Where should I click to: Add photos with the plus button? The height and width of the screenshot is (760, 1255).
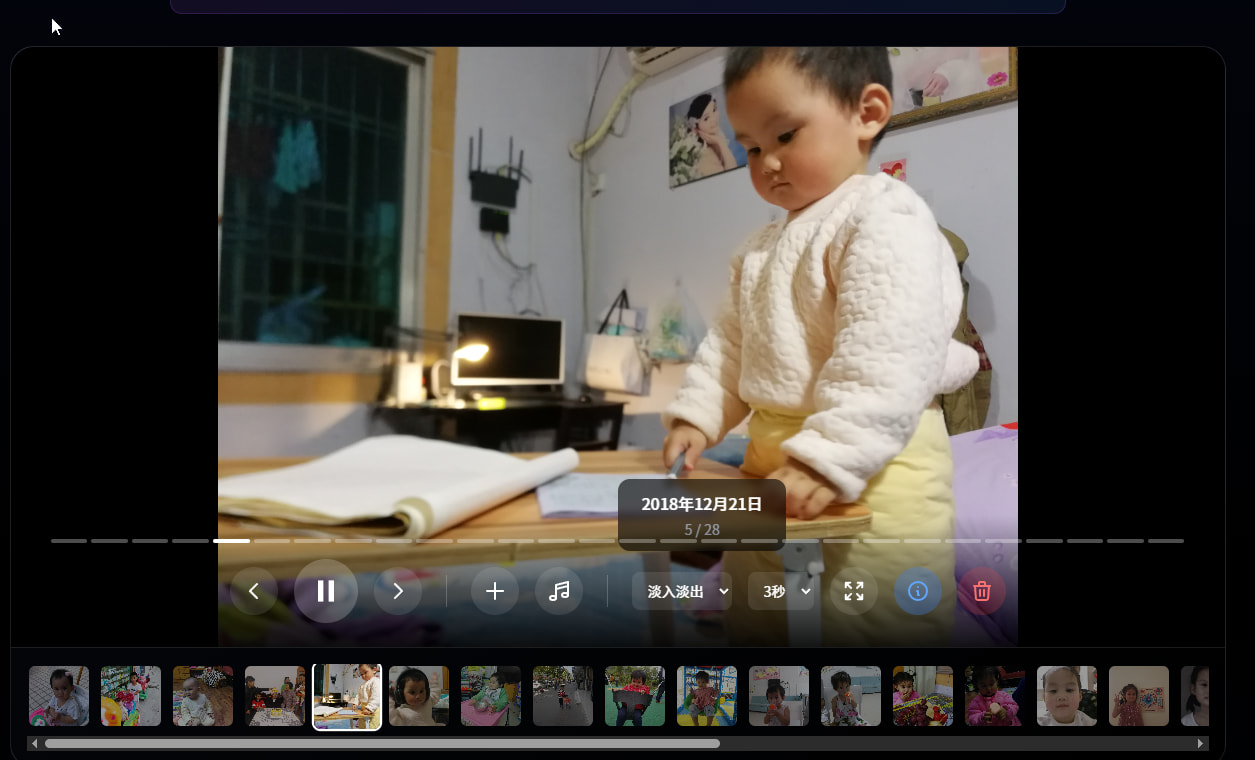495,591
